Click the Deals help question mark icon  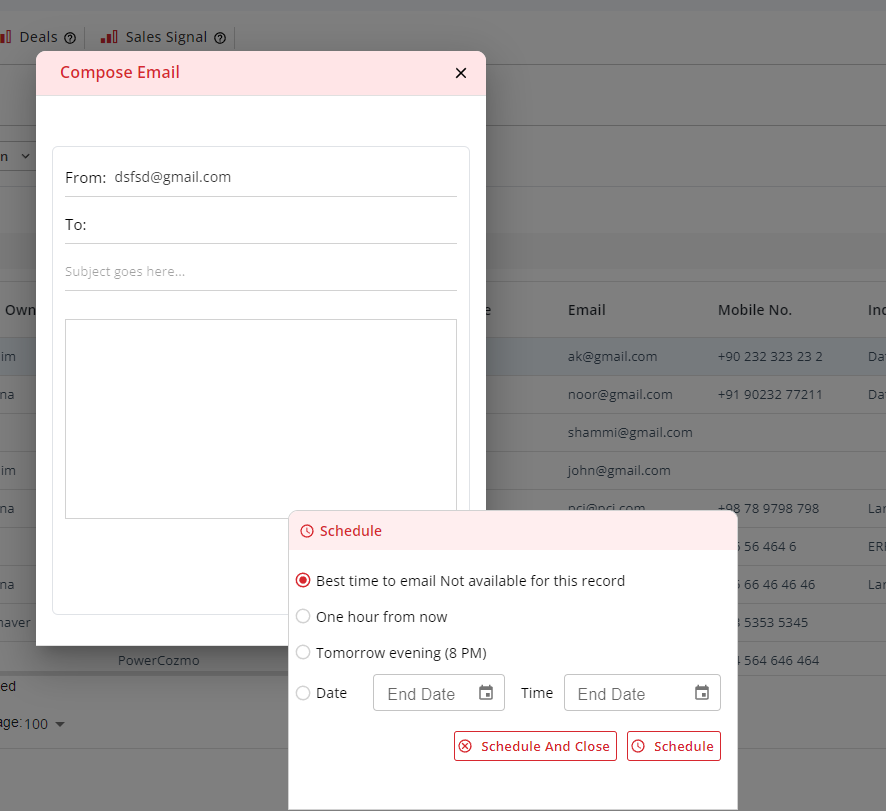click(x=70, y=38)
